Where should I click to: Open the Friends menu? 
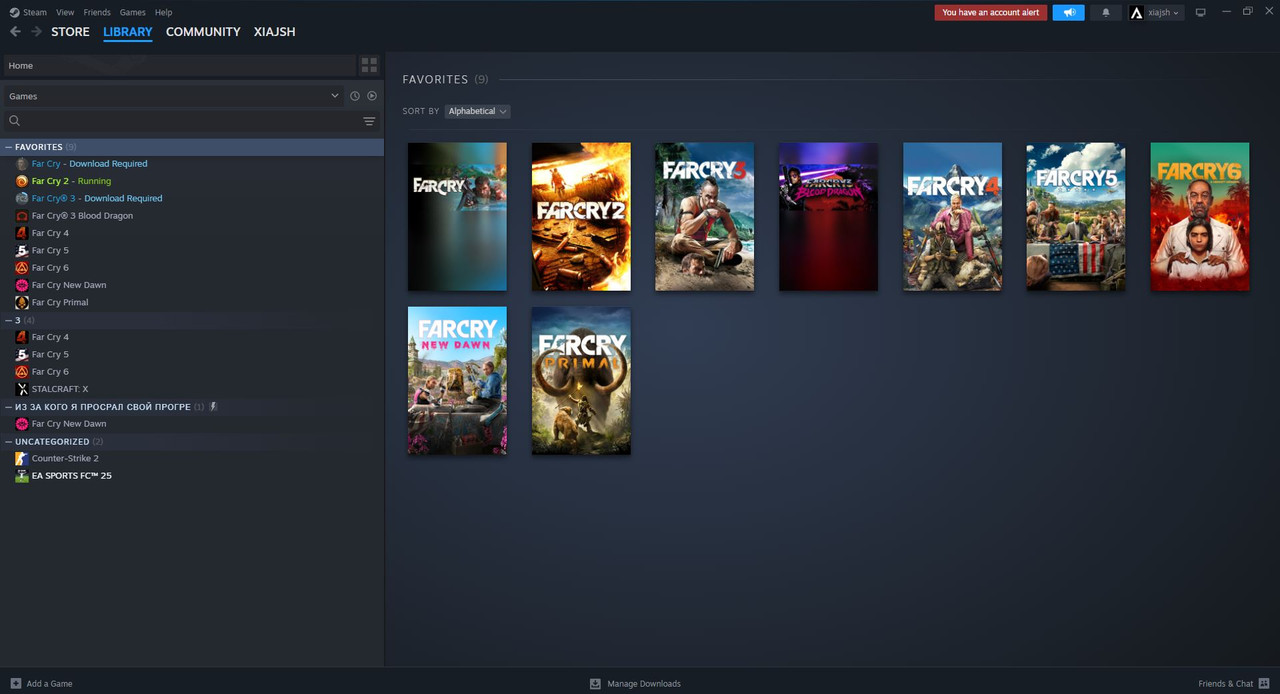(x=97, y=12)
